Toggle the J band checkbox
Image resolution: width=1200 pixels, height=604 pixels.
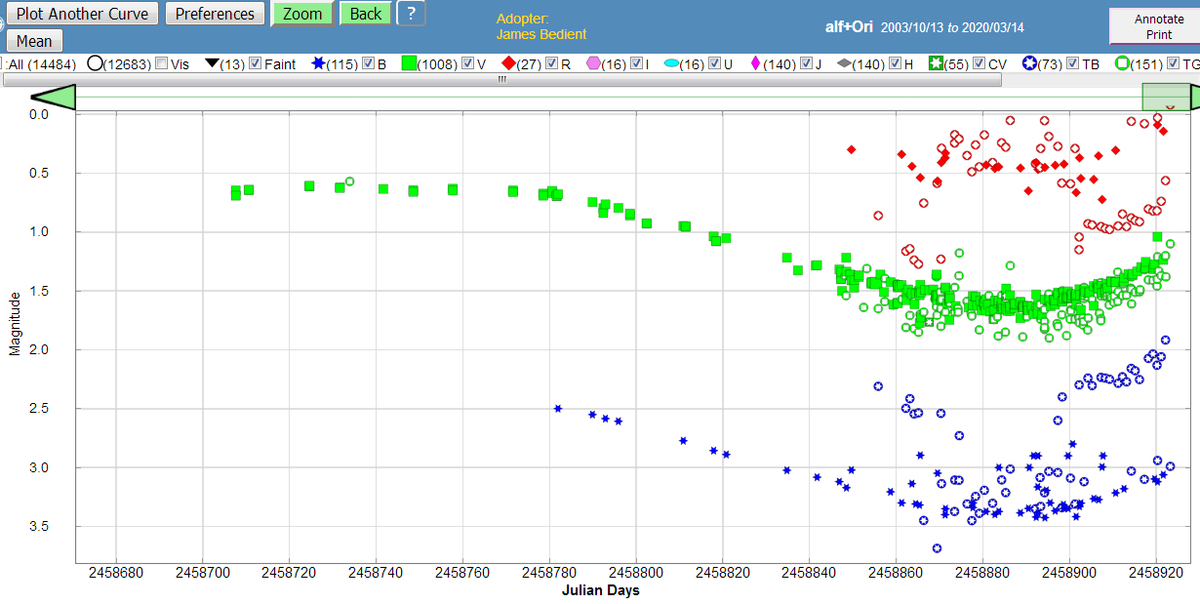coord(807,64)
